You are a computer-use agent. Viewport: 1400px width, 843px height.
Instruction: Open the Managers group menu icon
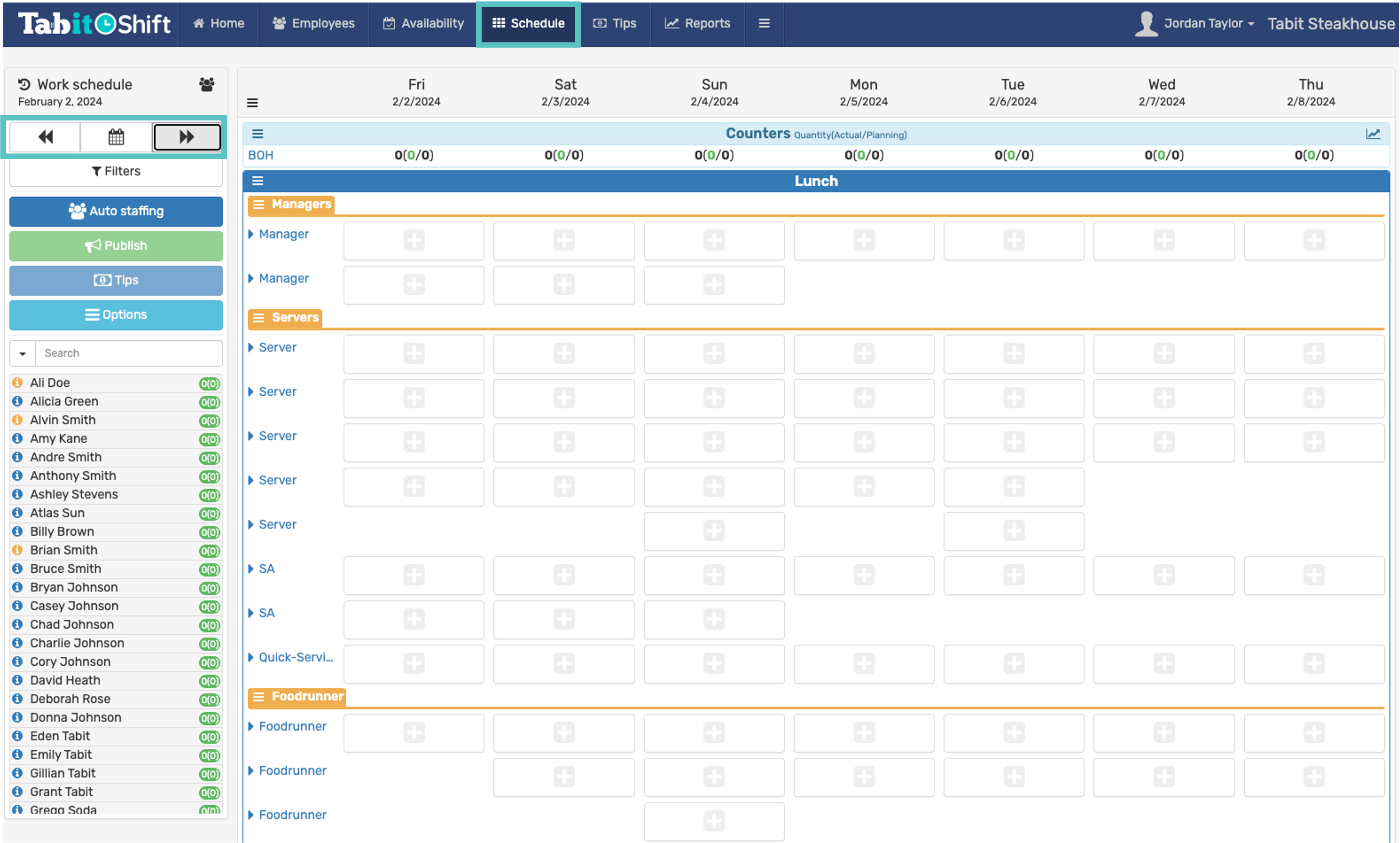point(259,204)
